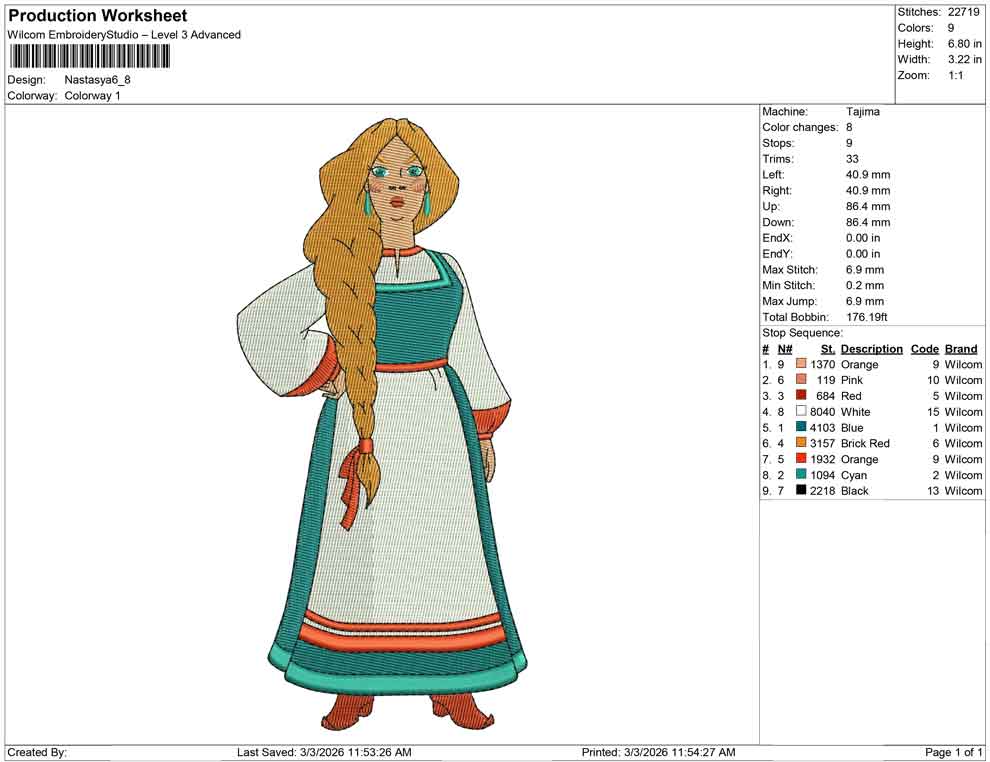This screenshot has width=990, height=762.
Task: Click the 119 Pink color swatch
Action: 801,379
